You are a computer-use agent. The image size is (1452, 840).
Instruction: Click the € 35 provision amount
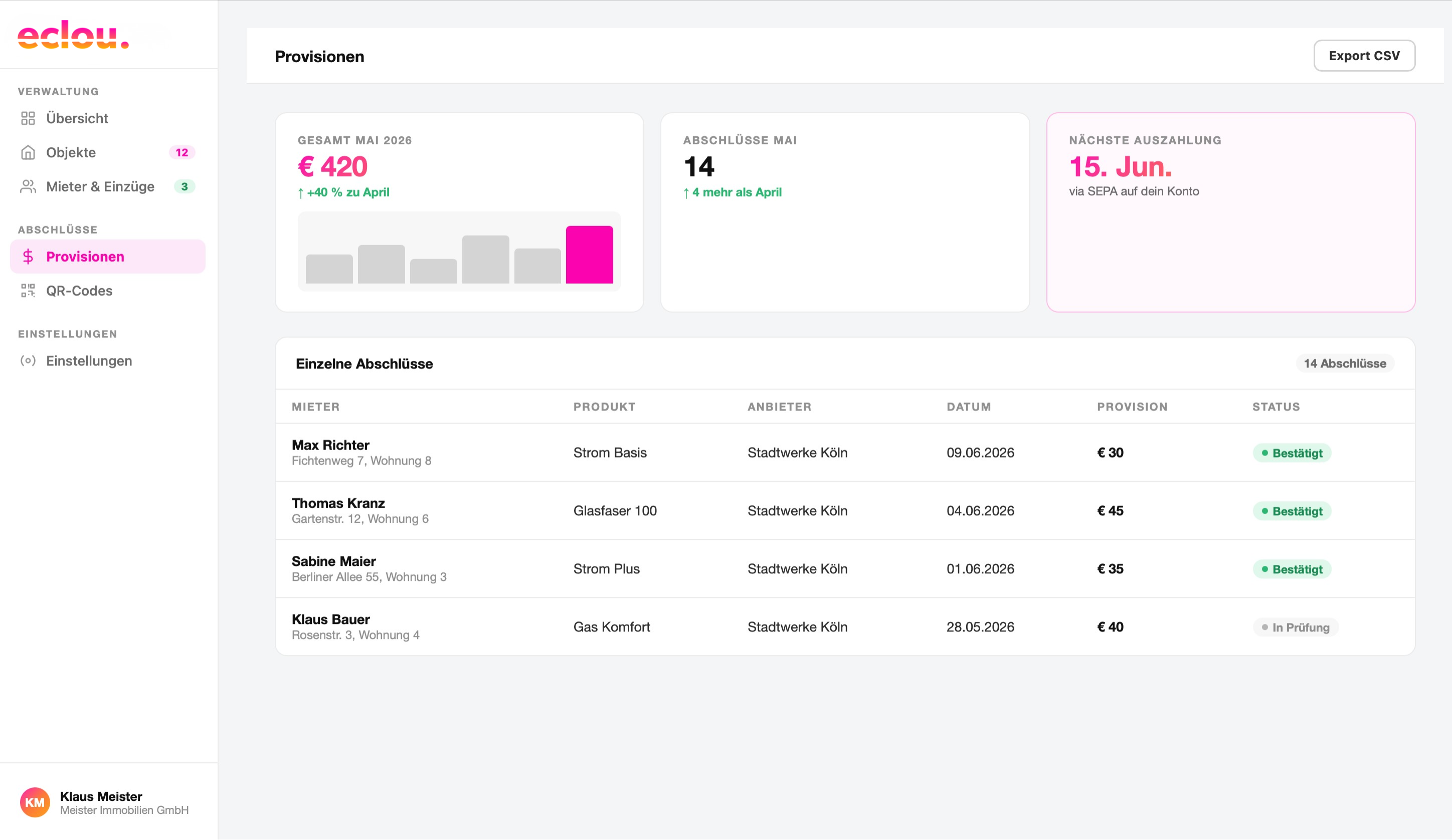coord(1110,569)
